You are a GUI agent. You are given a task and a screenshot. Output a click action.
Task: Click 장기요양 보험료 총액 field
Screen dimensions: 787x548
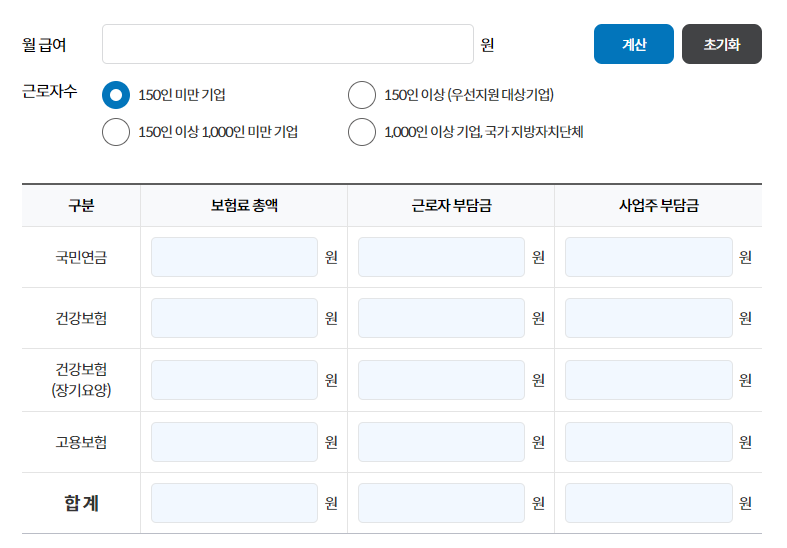coord(234,380)
